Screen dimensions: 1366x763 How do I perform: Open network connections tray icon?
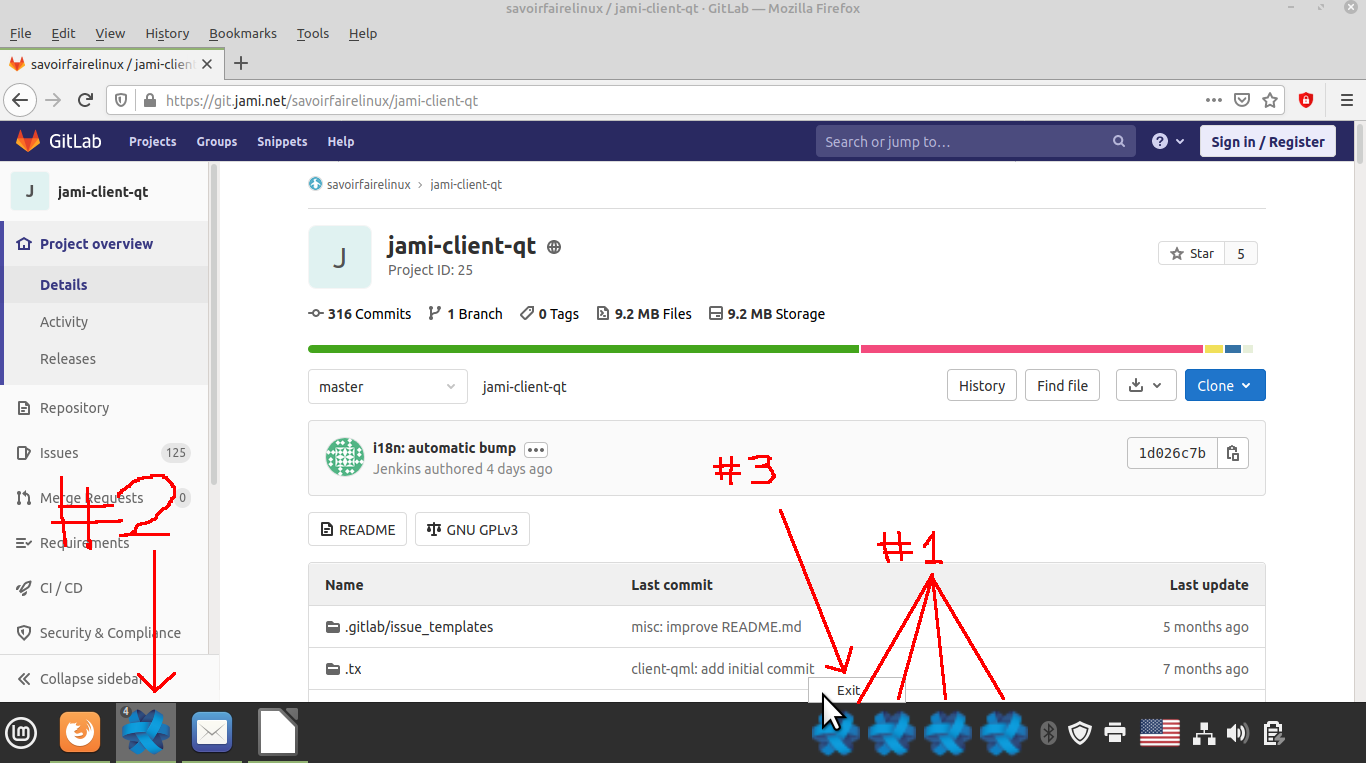tap(1205, 734)
